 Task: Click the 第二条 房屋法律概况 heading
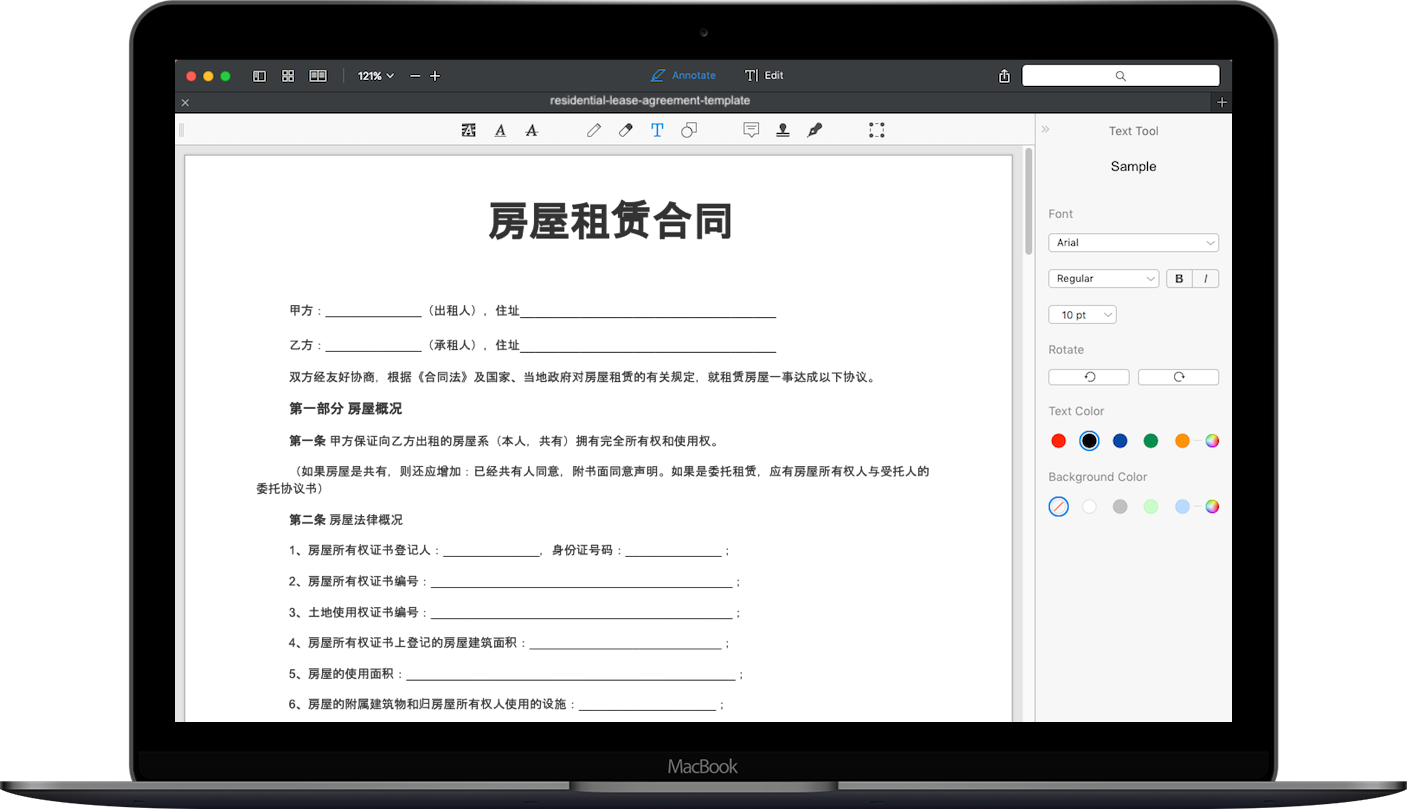click(x=346, y=520)
